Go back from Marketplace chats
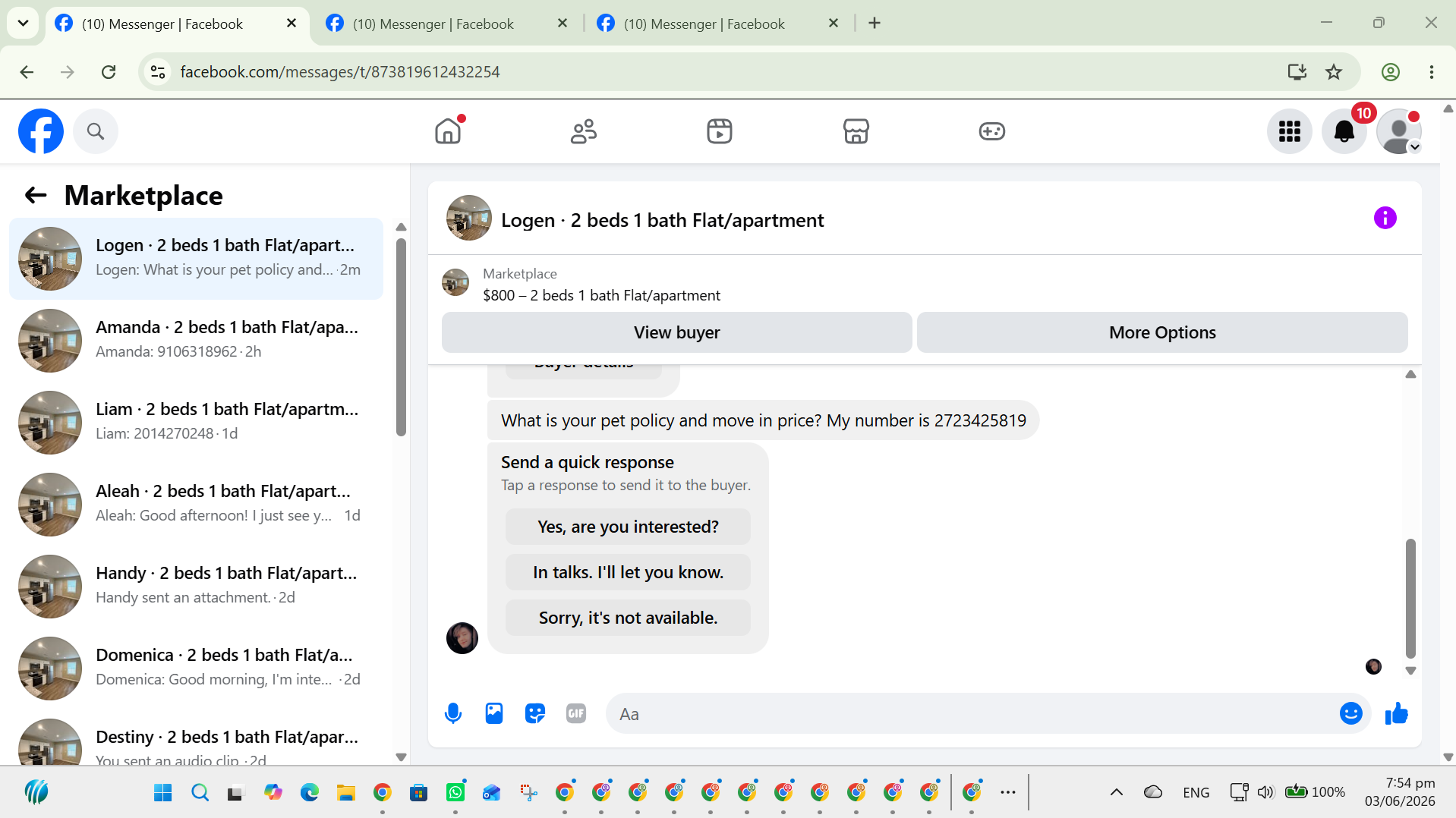The width and height of the screenshot is (1456, 818). tap(36, 196)
